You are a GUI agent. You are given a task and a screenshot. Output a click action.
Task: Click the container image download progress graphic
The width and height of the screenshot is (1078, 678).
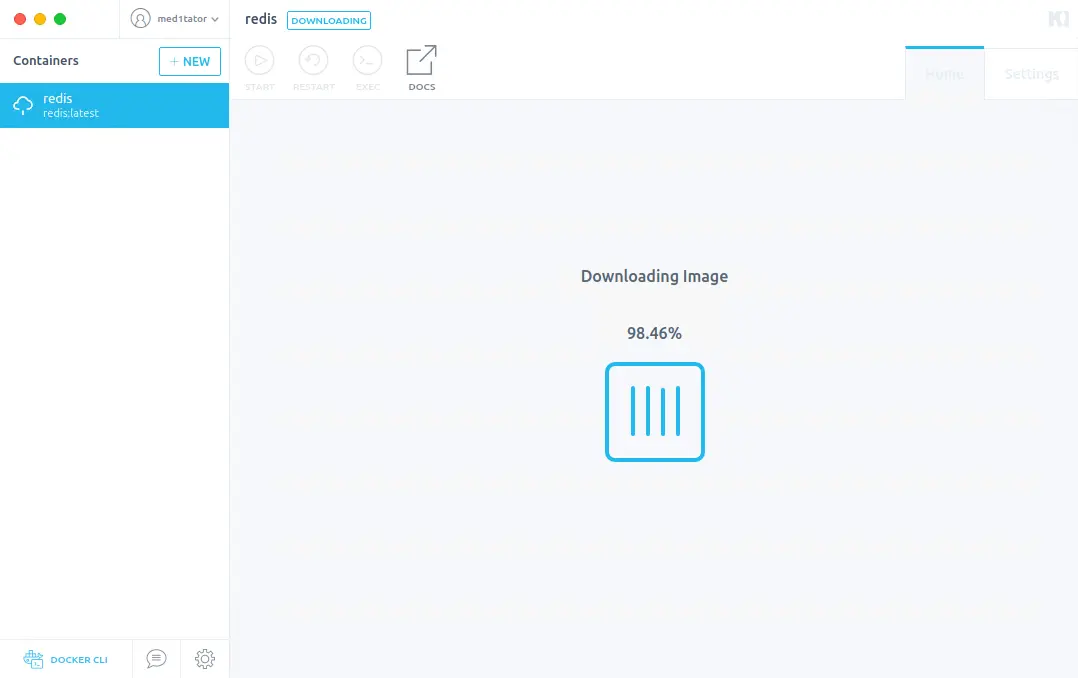point(654,412)
